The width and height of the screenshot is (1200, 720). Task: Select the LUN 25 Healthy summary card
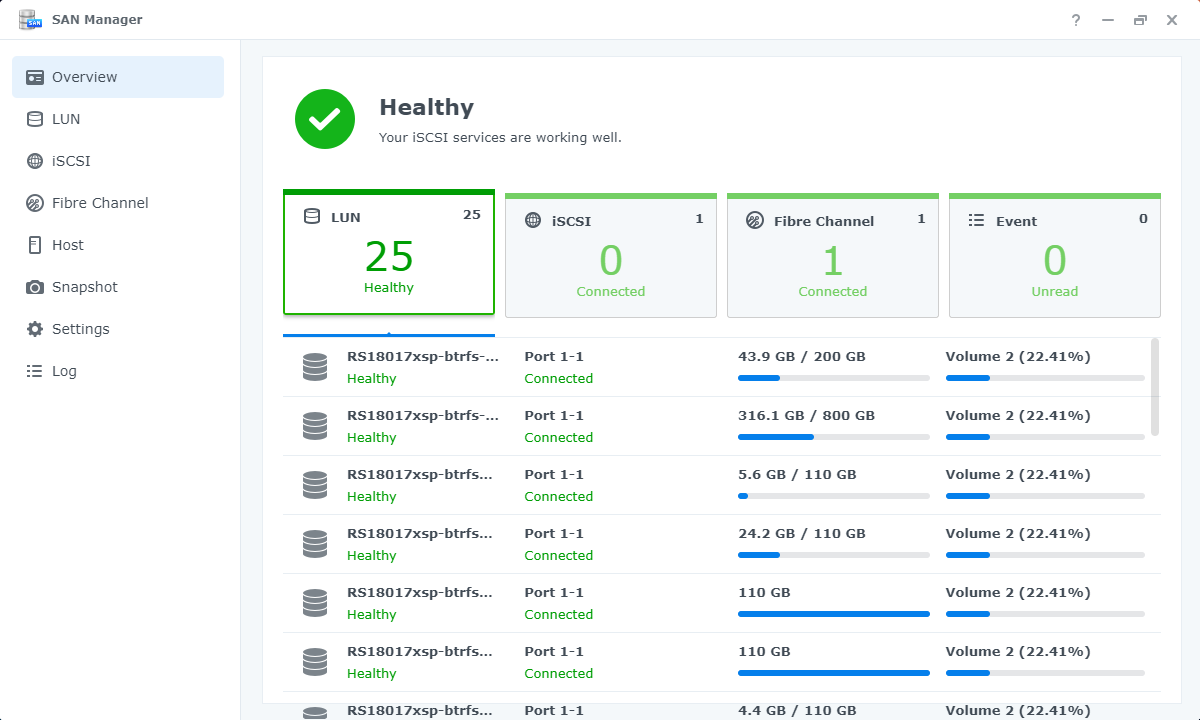[389, 254]
